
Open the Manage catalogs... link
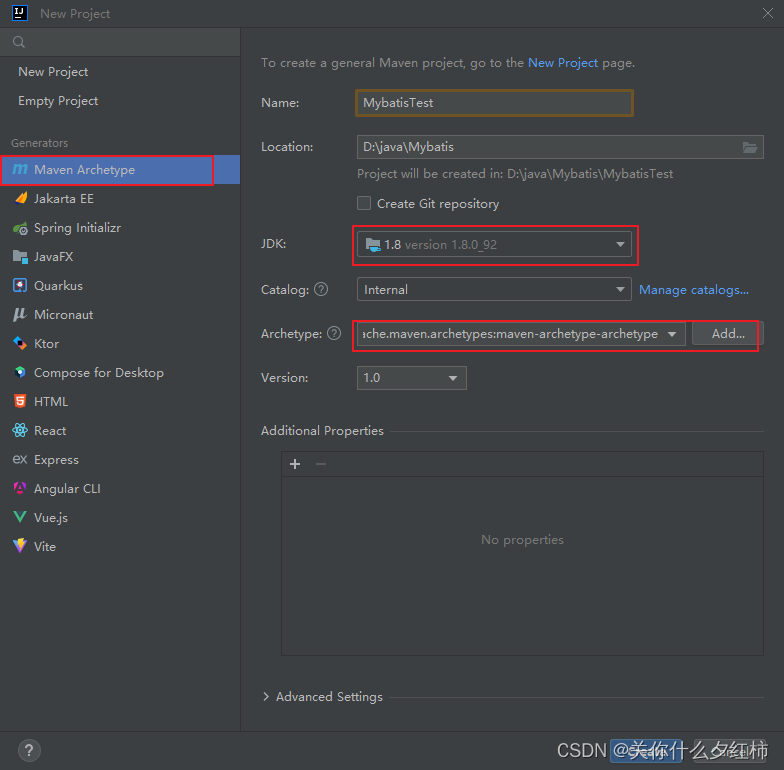pyautogui.click(x=694, y=290)
